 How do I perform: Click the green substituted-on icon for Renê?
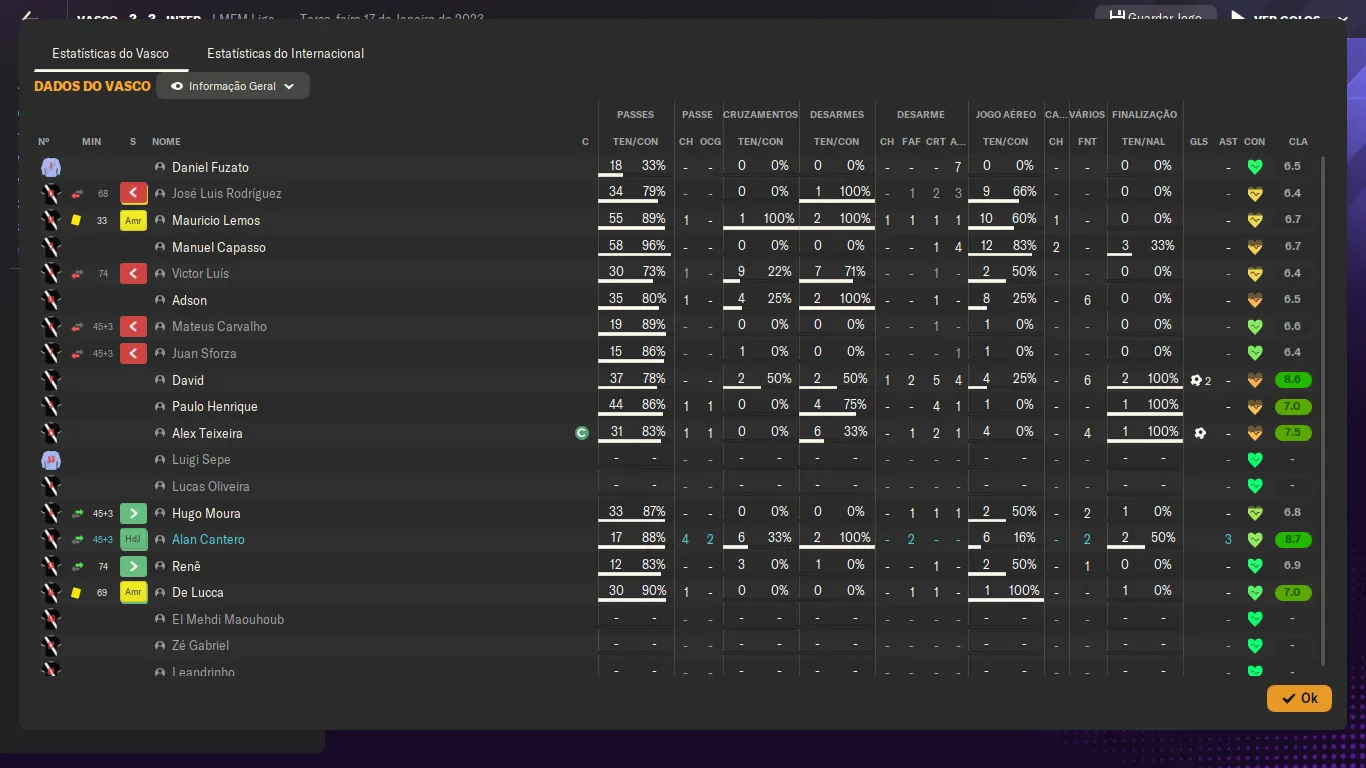pyautogui.click(x=133, y=566)
